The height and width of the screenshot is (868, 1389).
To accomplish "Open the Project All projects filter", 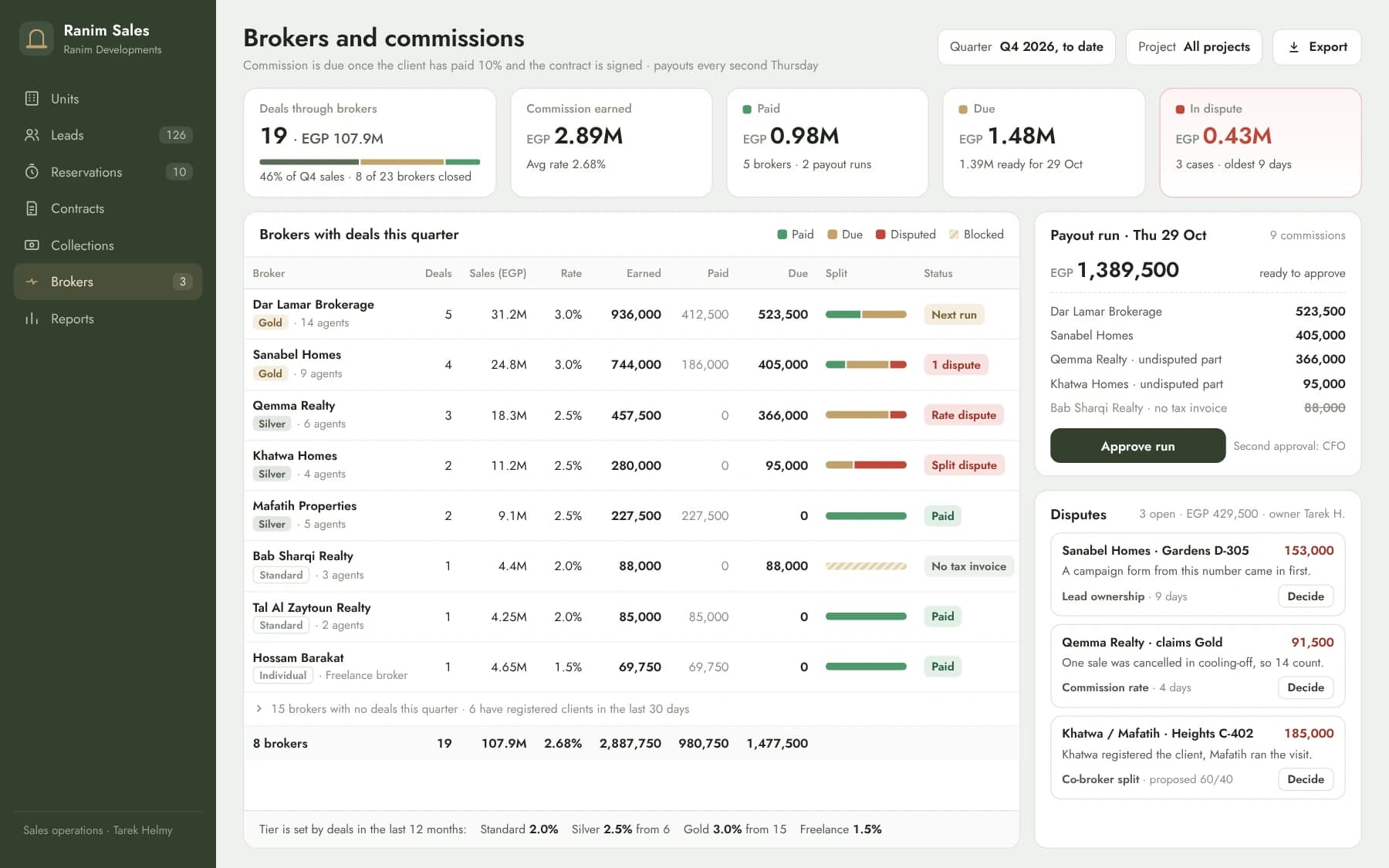I will [x=1194, y=47].
